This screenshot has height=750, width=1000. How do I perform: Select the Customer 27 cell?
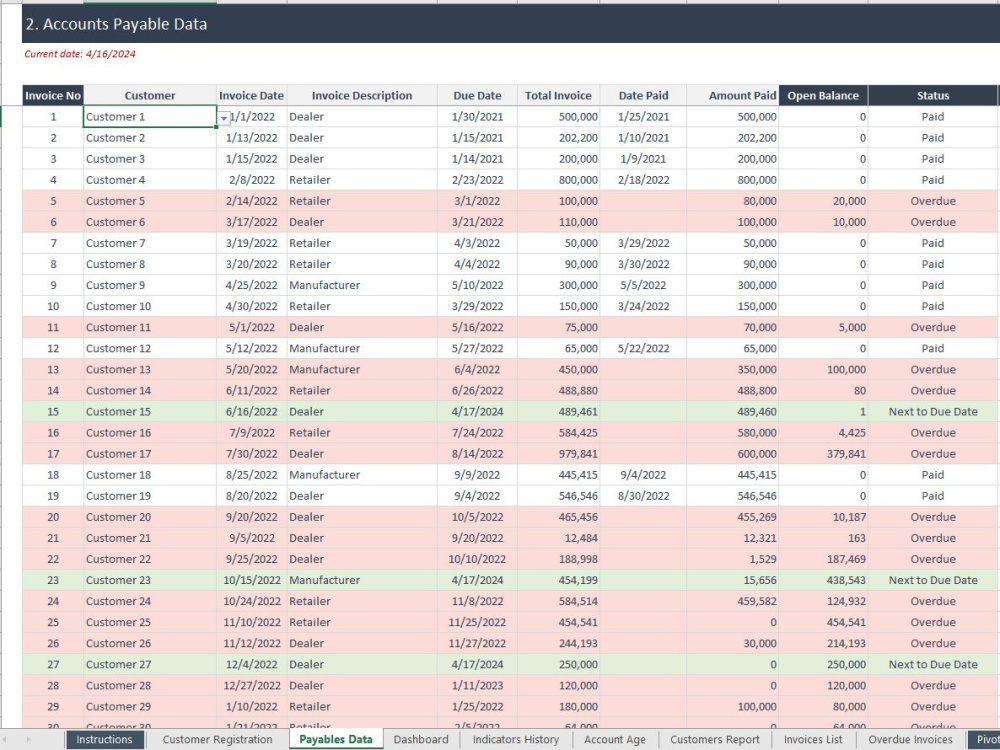(x=150, y=664)
